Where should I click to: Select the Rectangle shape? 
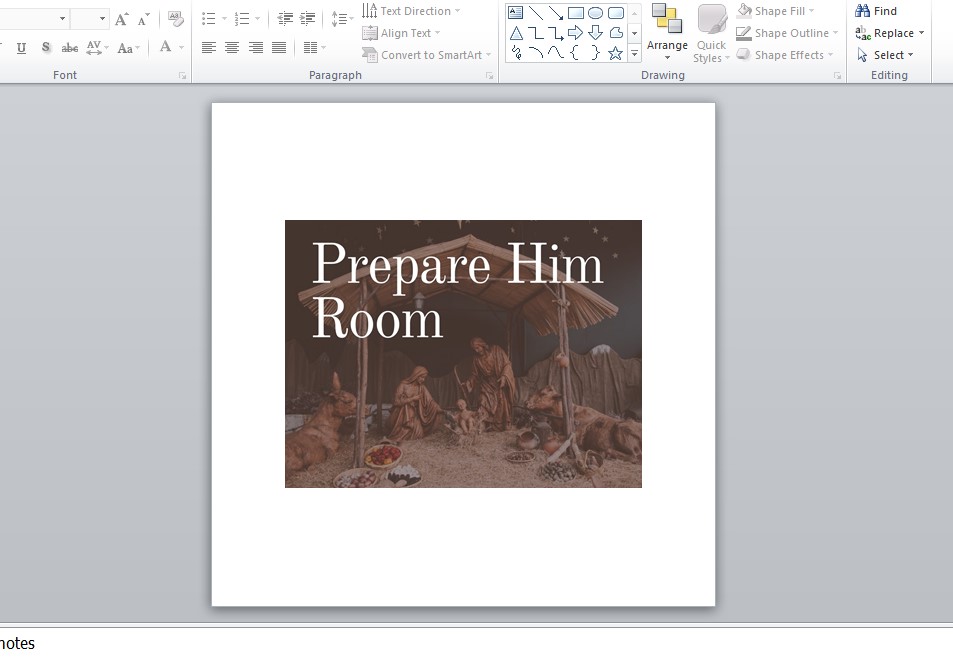coord(576,12)
